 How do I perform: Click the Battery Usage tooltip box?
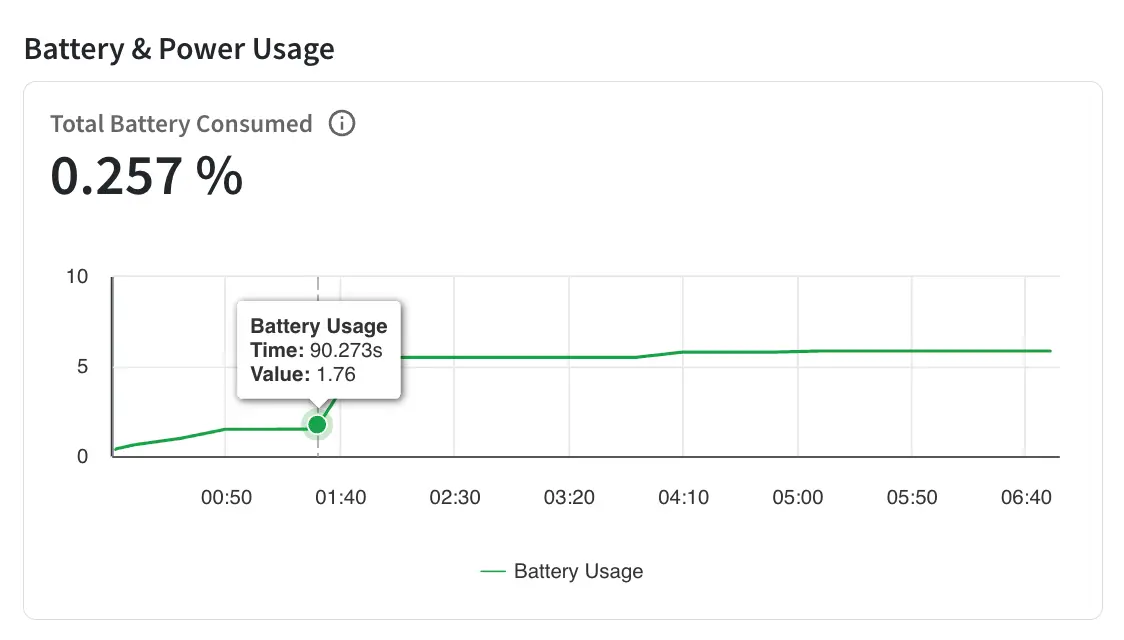coord(319,350)
